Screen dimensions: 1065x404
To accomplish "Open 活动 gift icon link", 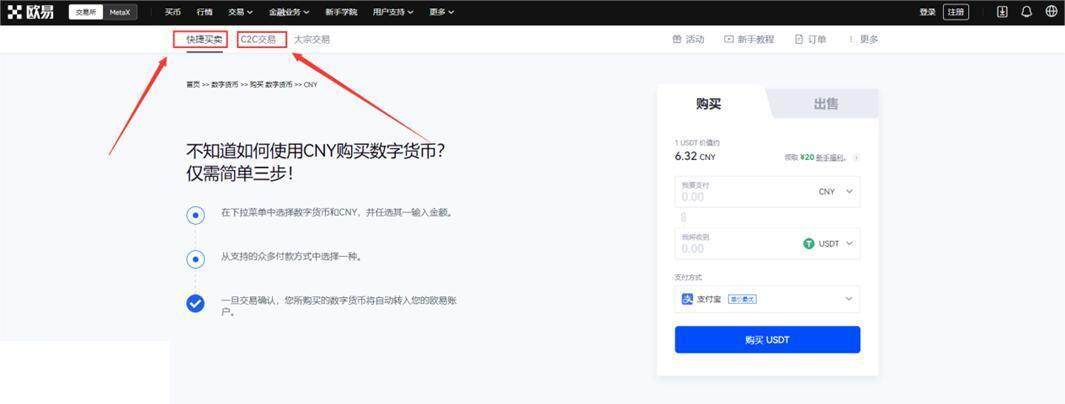I will click(x=678, y=39).
